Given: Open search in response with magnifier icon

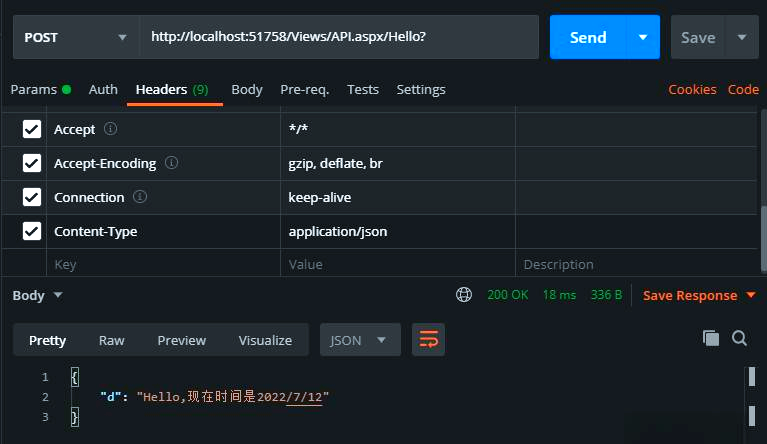Looking at the screenshot, I should [739, 338].
